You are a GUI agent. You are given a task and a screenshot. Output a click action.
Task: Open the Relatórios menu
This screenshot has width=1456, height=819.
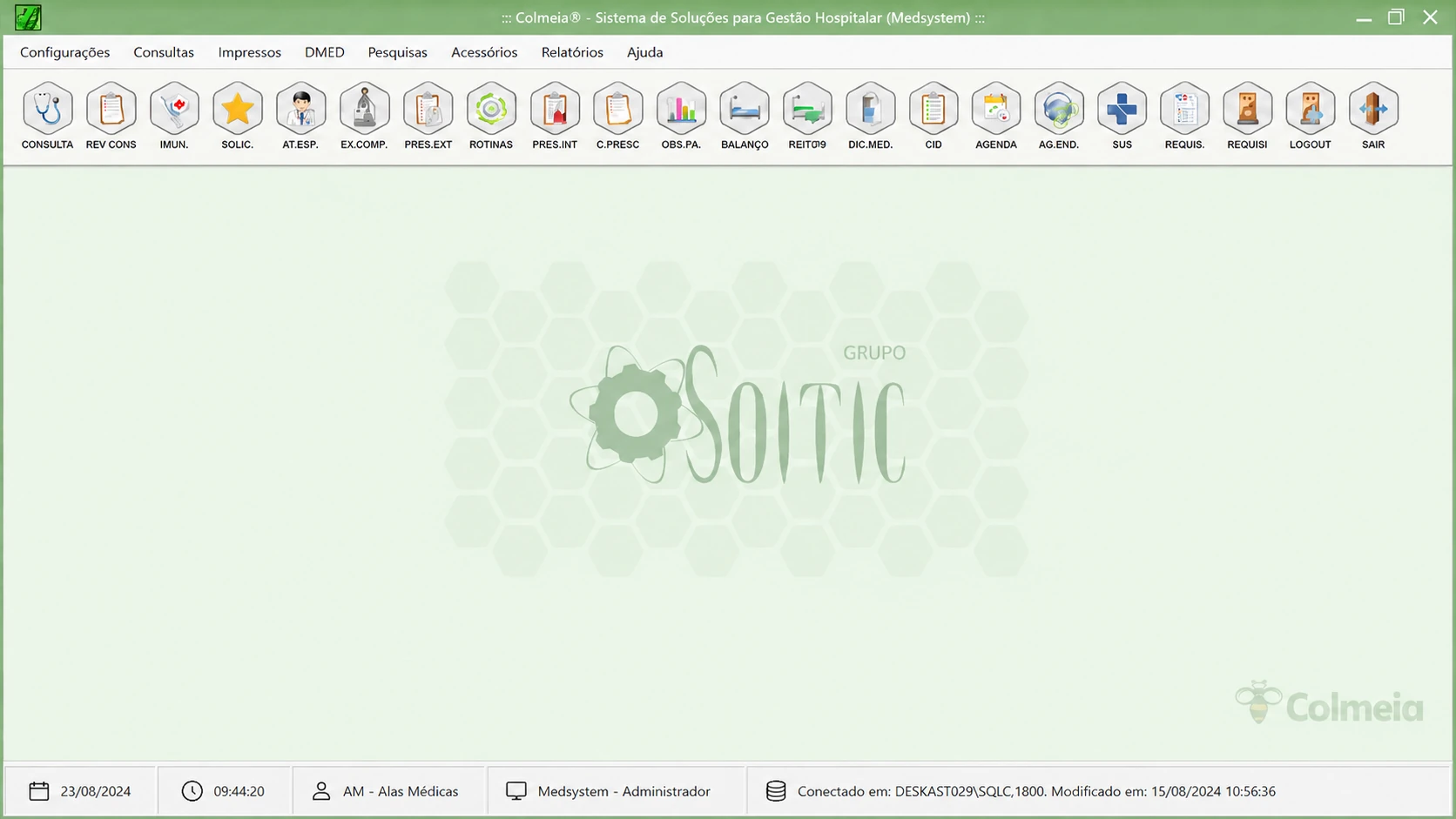tap(572, 52)
